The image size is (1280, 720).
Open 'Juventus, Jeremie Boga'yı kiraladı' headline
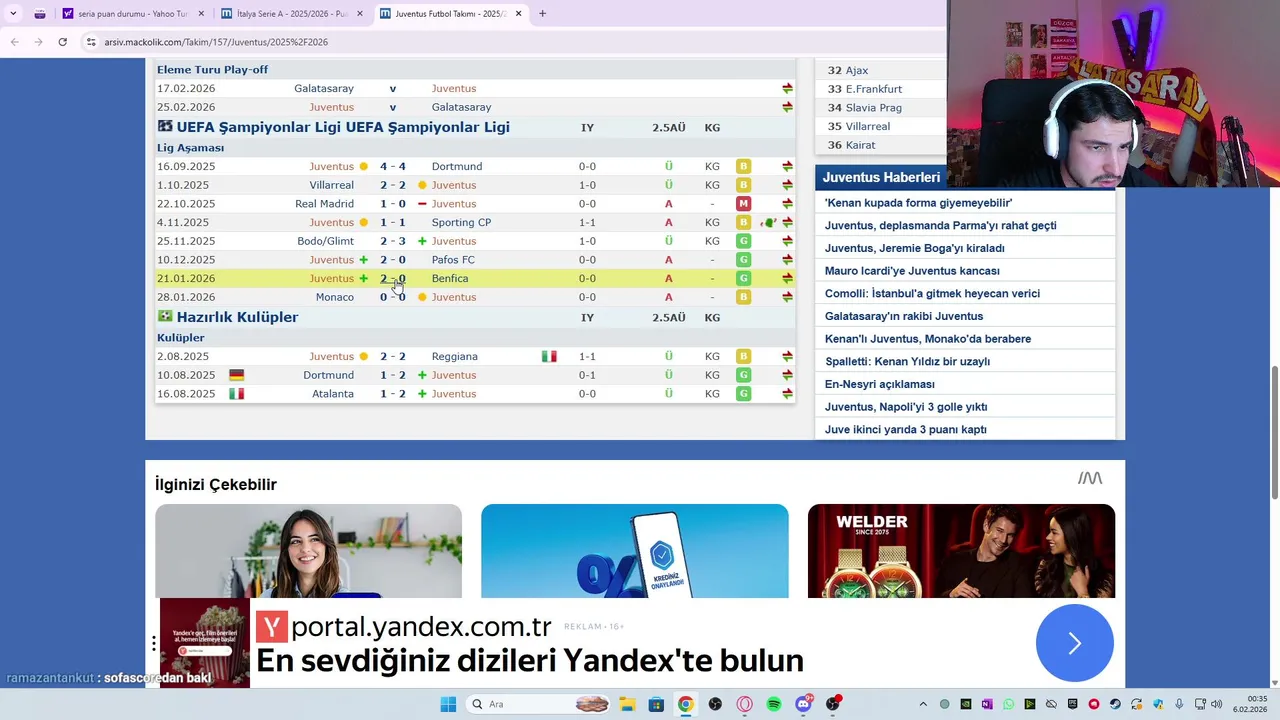point(915,248)
